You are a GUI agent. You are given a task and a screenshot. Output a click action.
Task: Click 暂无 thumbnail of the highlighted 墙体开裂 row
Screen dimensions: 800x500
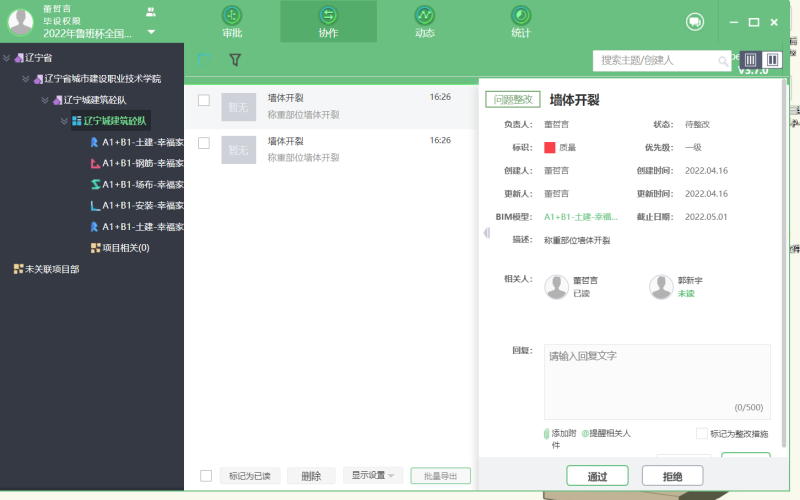click(x=238, y=107)
